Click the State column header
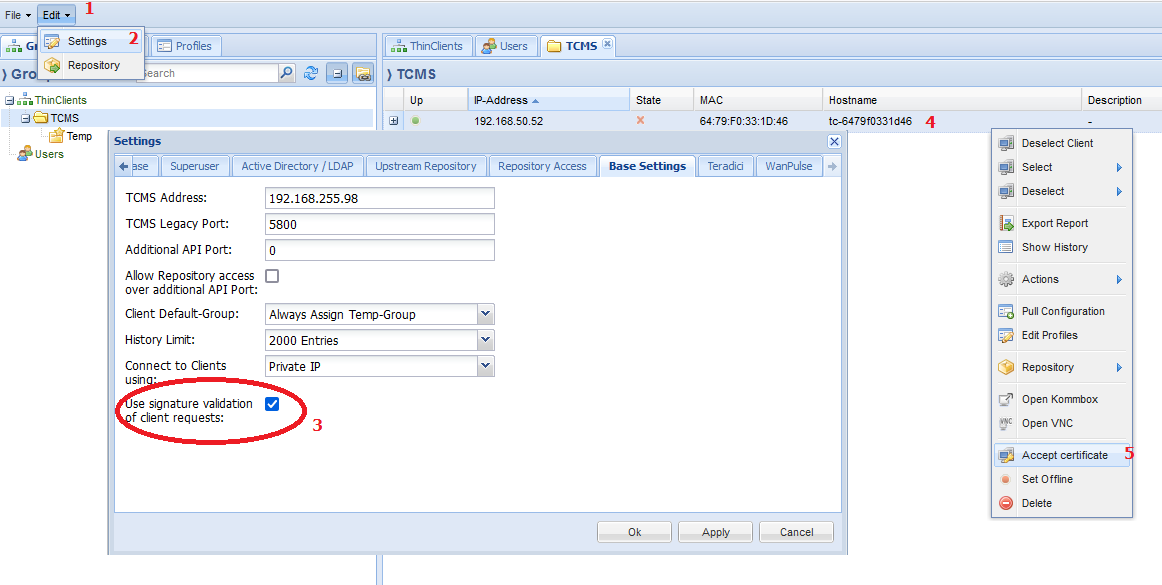 tap(661, 100)
